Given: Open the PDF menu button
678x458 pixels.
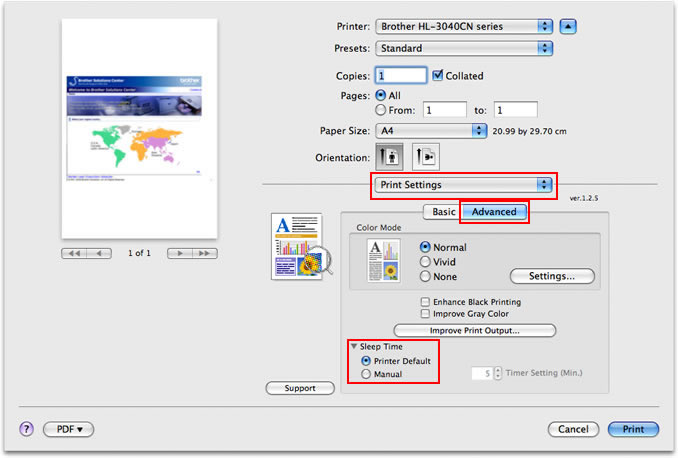Looking at the screenshot, I should (x=69, y=429).
